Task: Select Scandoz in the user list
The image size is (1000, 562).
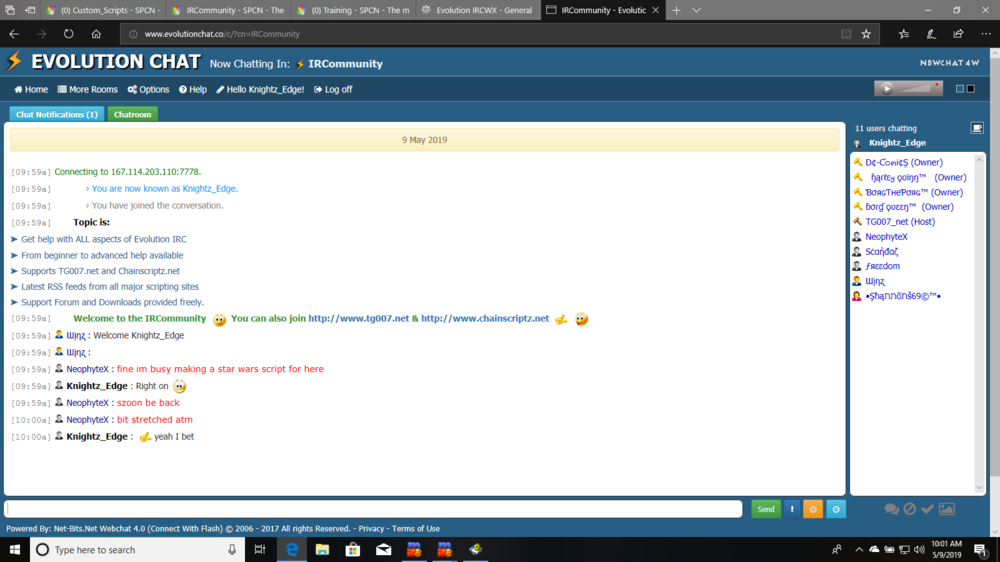Action: (881, 251)
